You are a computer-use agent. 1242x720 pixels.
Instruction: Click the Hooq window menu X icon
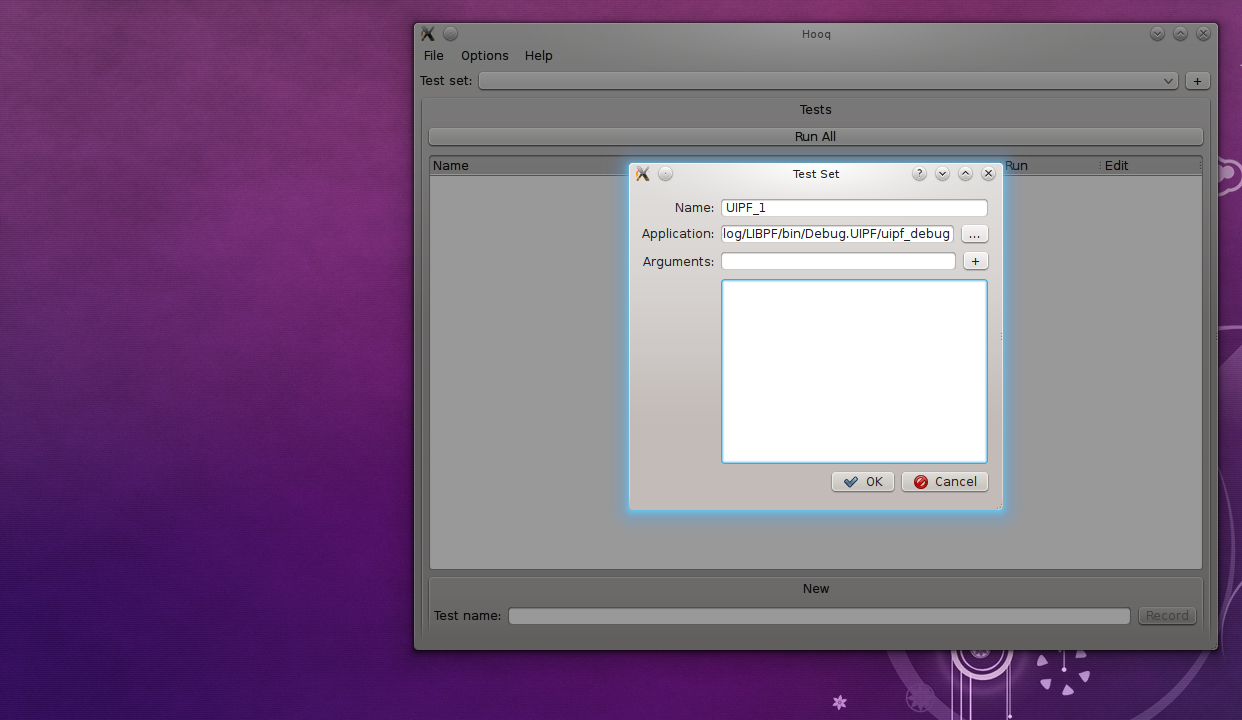[x=428, y=34]
